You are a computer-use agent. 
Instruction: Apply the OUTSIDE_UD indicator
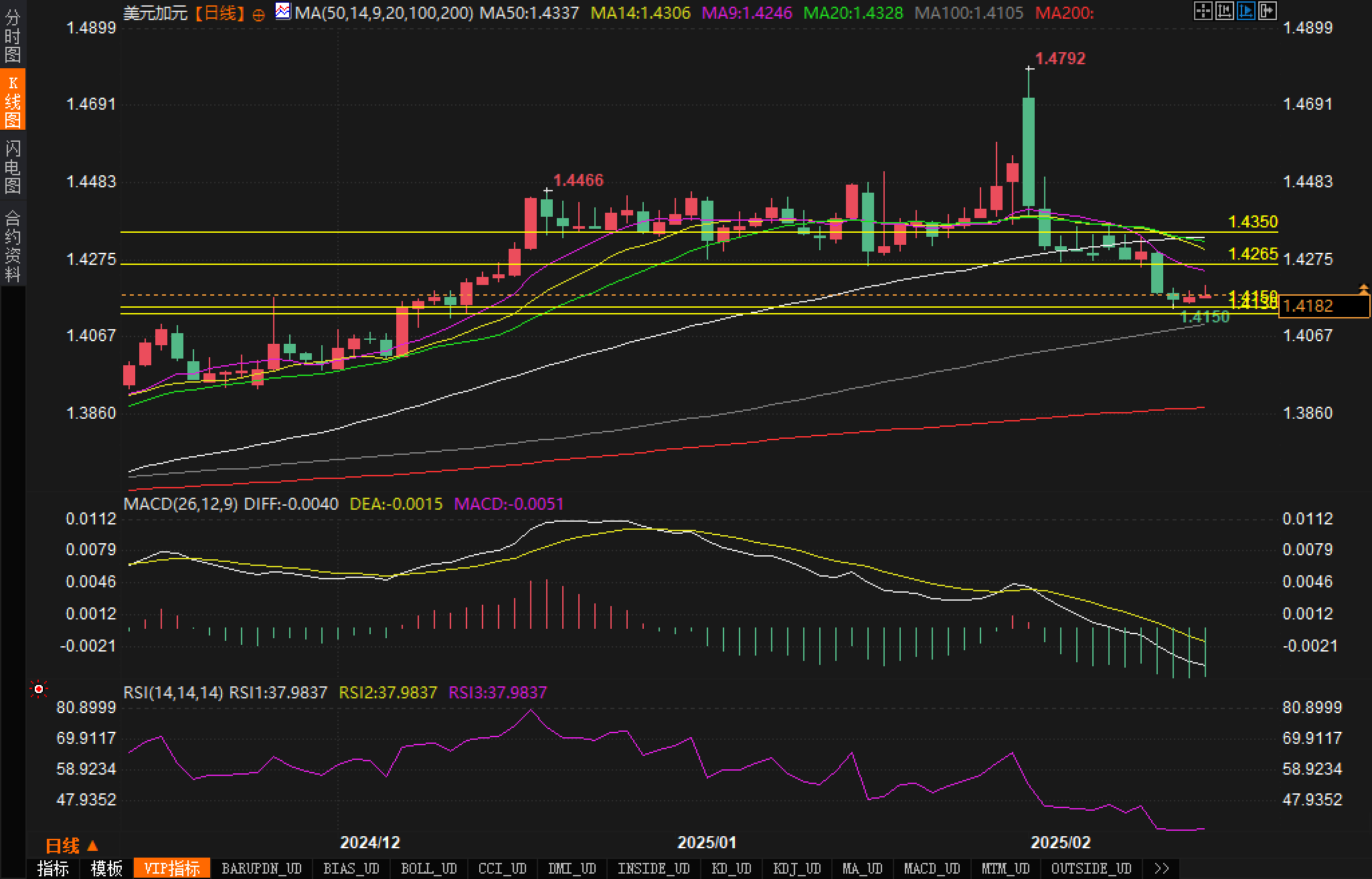pyautogui.click(x=1092, y=868)
